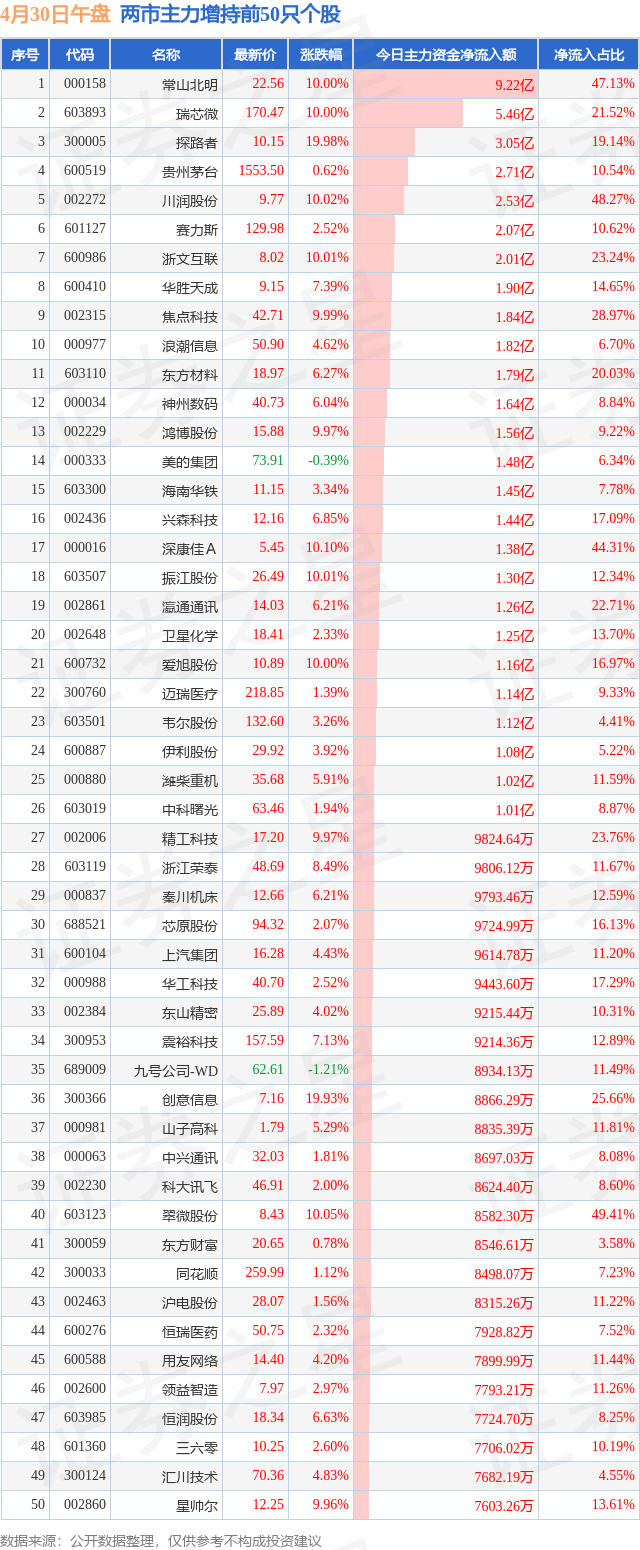640x1550 pixels.
Task: Select stock name 潍柴重机
Action: (189, 780)
